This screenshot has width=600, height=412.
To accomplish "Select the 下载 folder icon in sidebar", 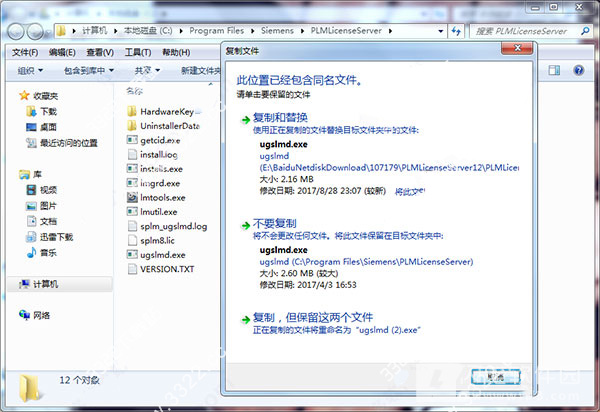I will (x=31, y=111).
